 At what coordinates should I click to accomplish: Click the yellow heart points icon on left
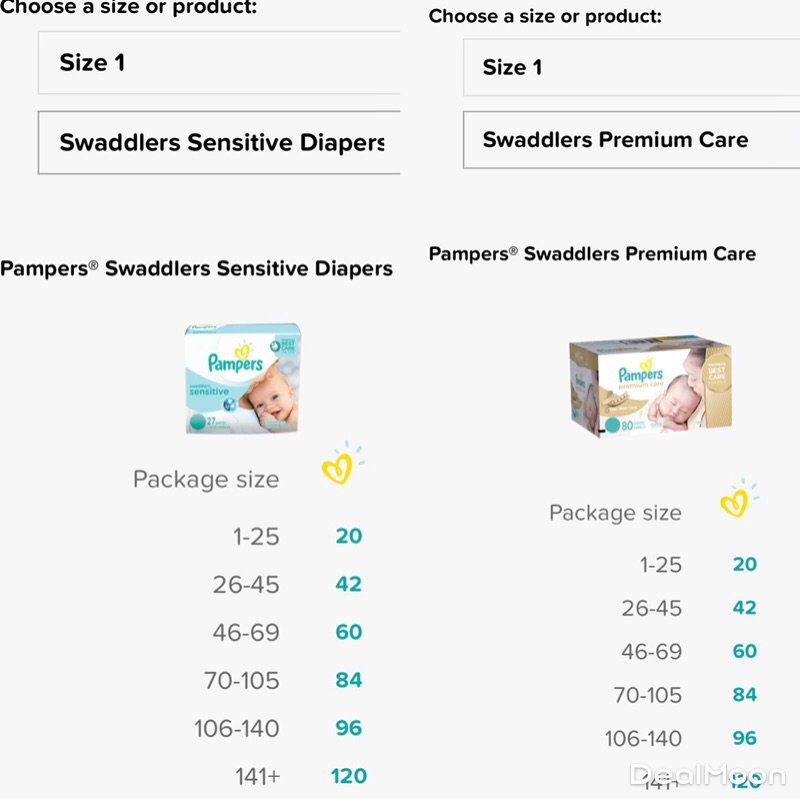340,468
